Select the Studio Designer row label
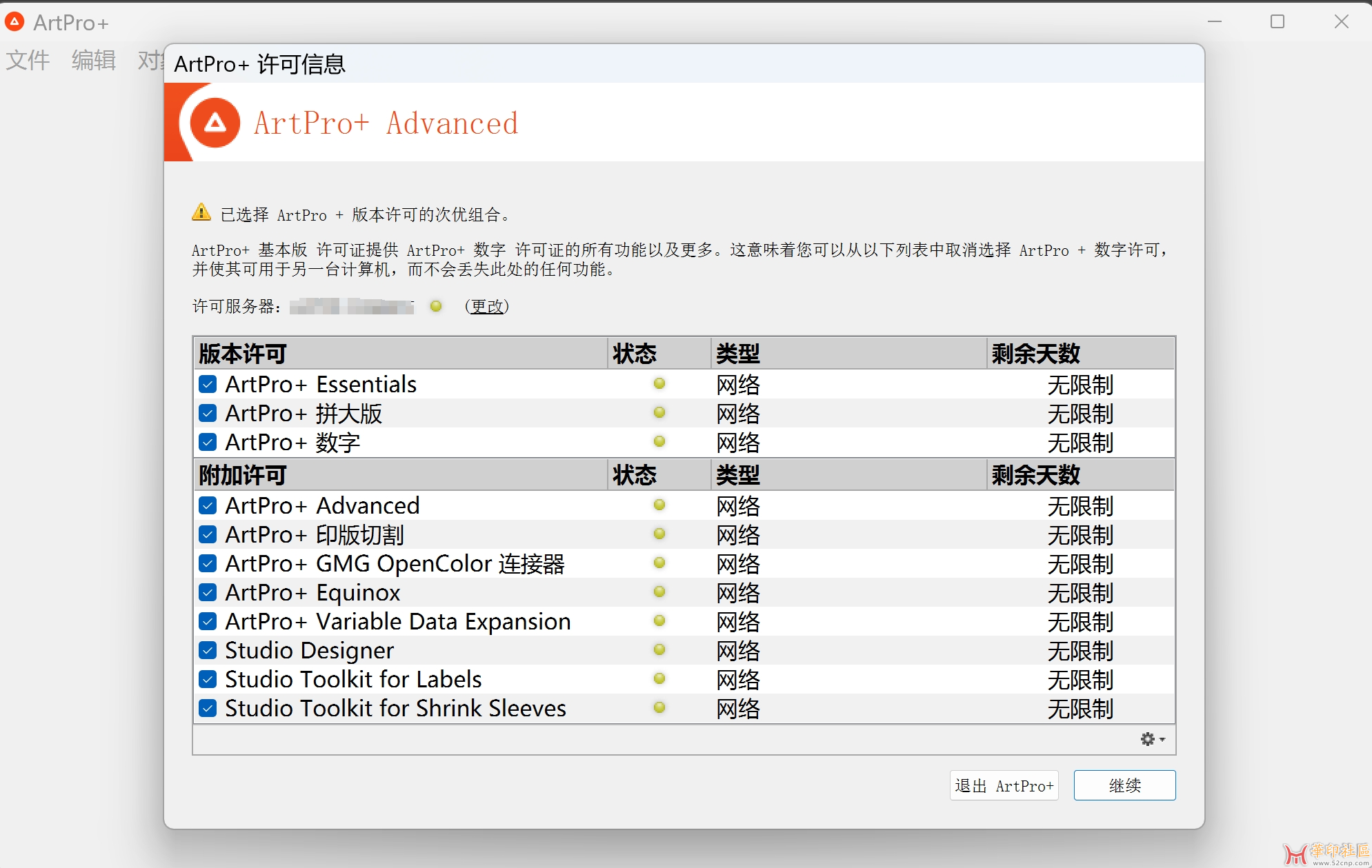Screen dimensions: 1372x868 click(310, 650)
